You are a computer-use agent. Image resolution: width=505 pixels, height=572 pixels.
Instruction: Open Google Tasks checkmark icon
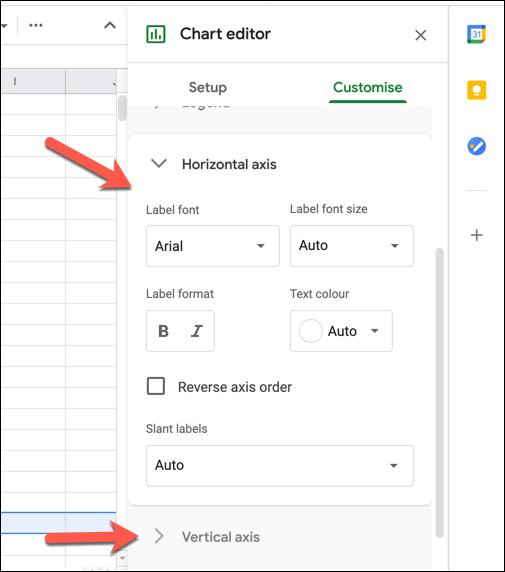[477, 146]
